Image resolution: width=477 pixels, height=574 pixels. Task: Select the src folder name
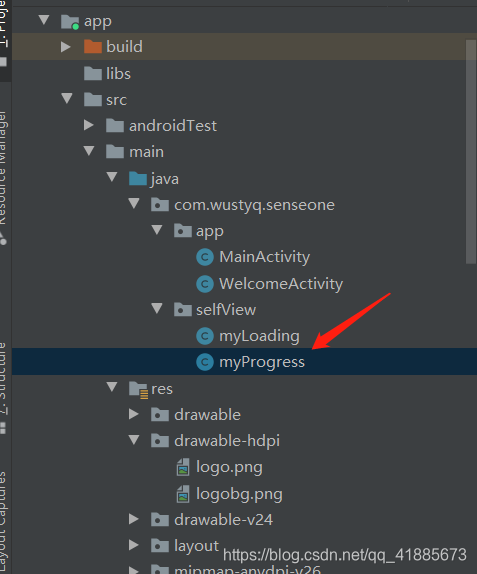tap(116, 100)
